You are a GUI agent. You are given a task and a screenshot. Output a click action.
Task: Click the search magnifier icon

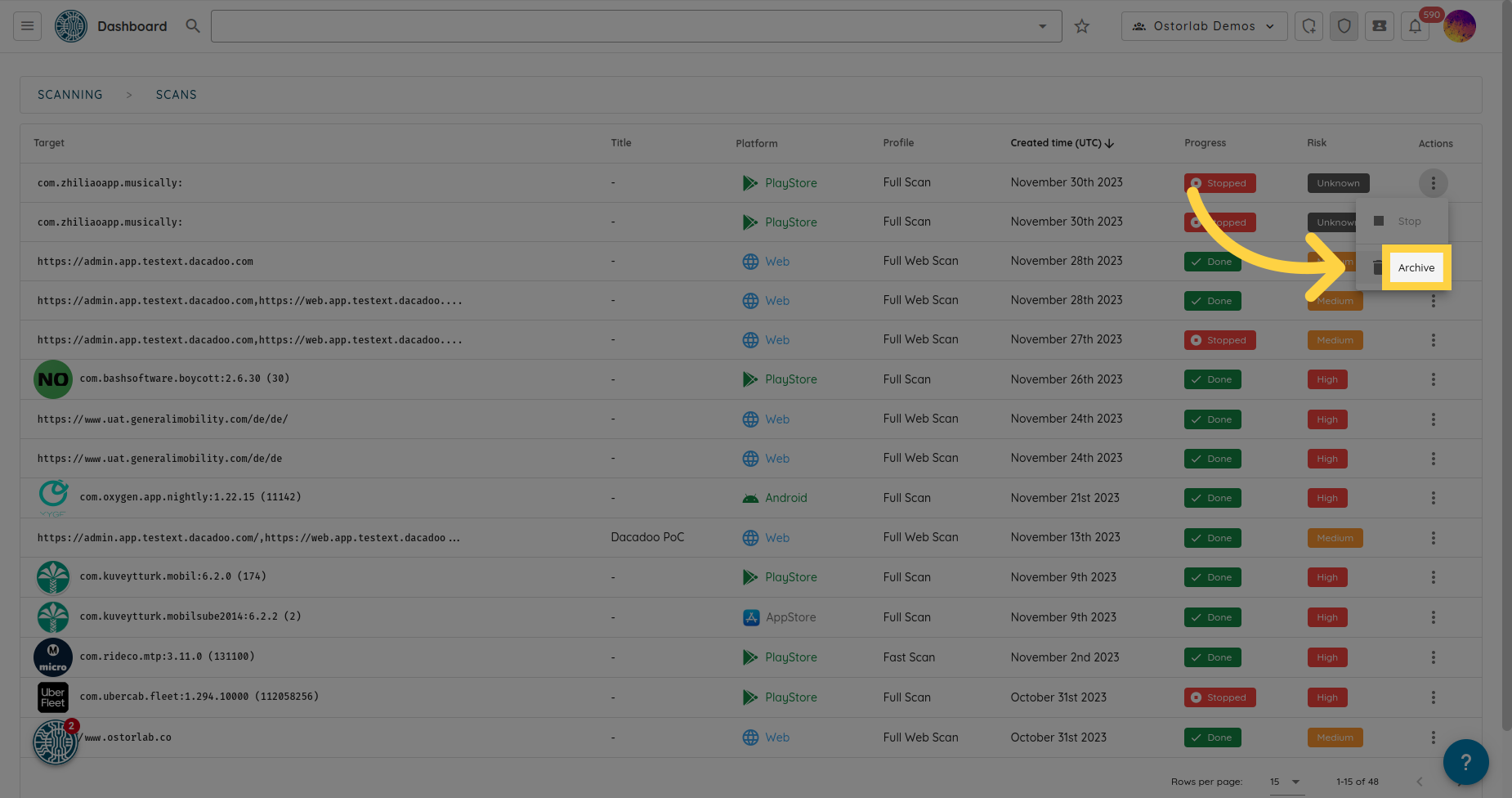(193, 26)
